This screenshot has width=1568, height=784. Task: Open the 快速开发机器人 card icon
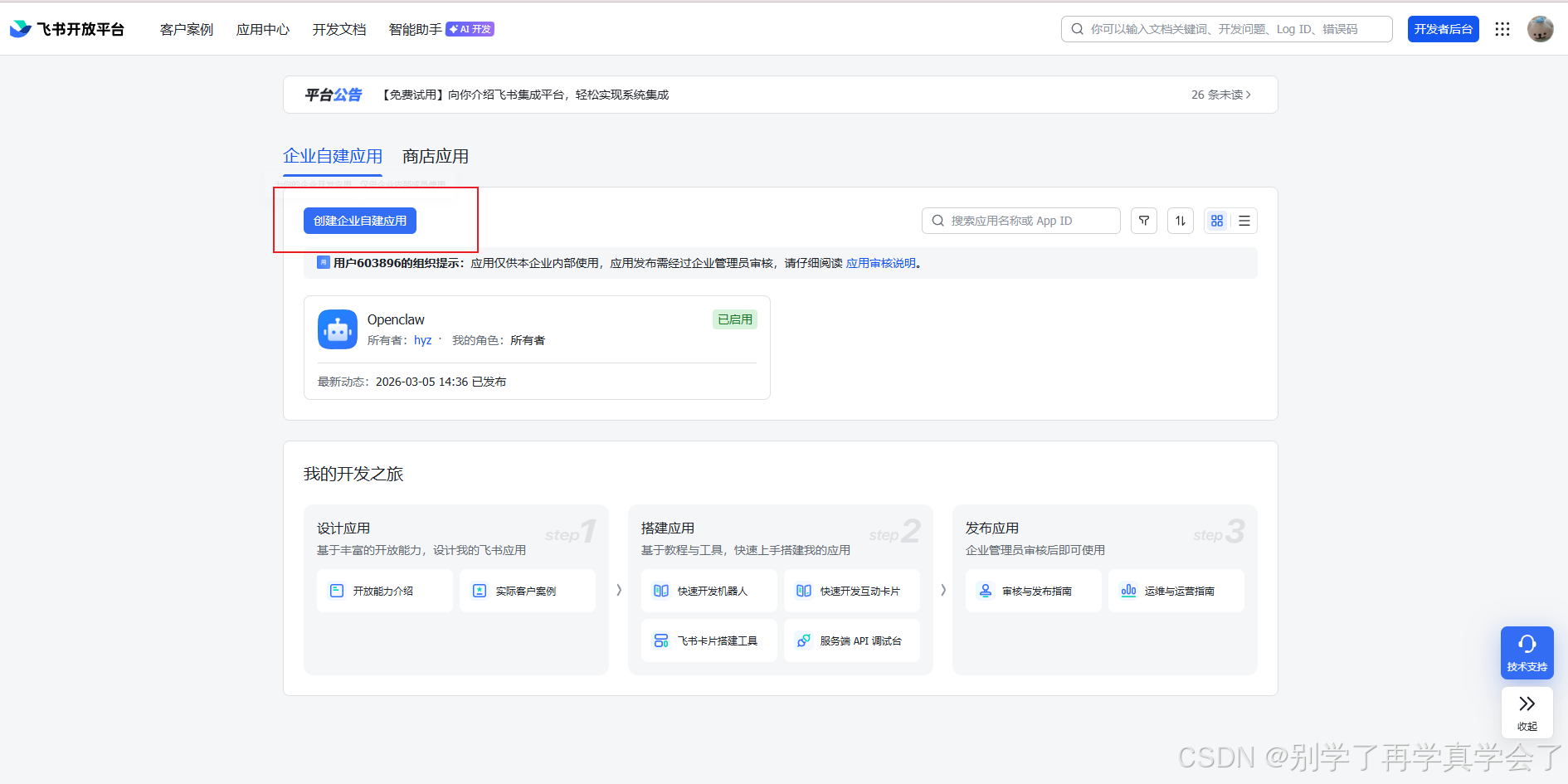coord(661,590)
